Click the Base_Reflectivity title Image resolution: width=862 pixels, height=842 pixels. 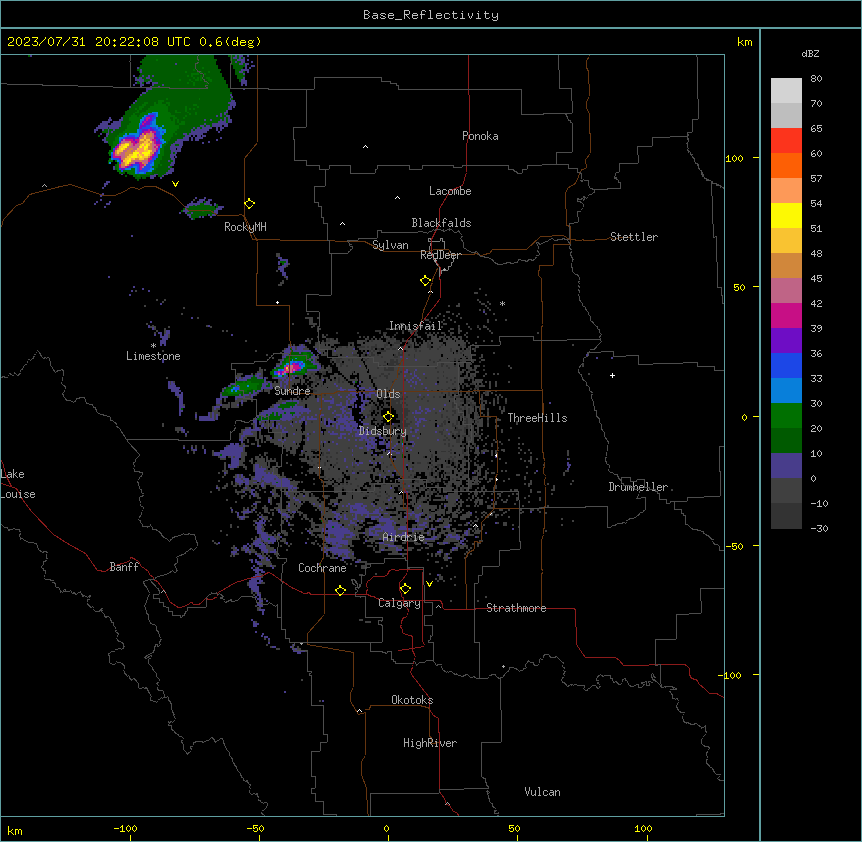coord(431,15)
